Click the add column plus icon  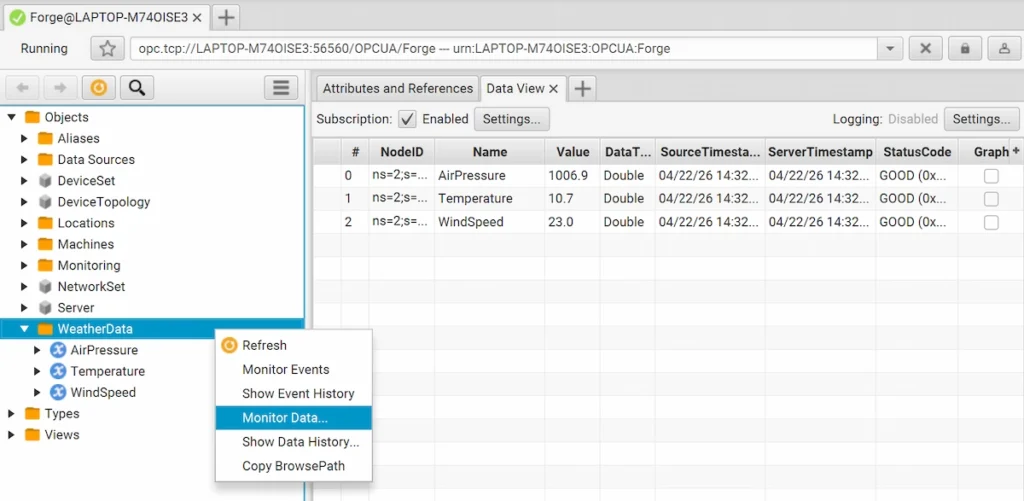click(1016, 151)
